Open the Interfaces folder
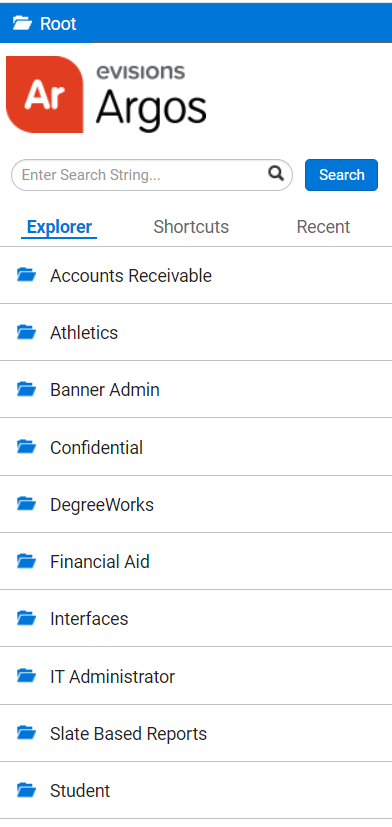Screen dimensions: 392x827 (x=196, y=618)
